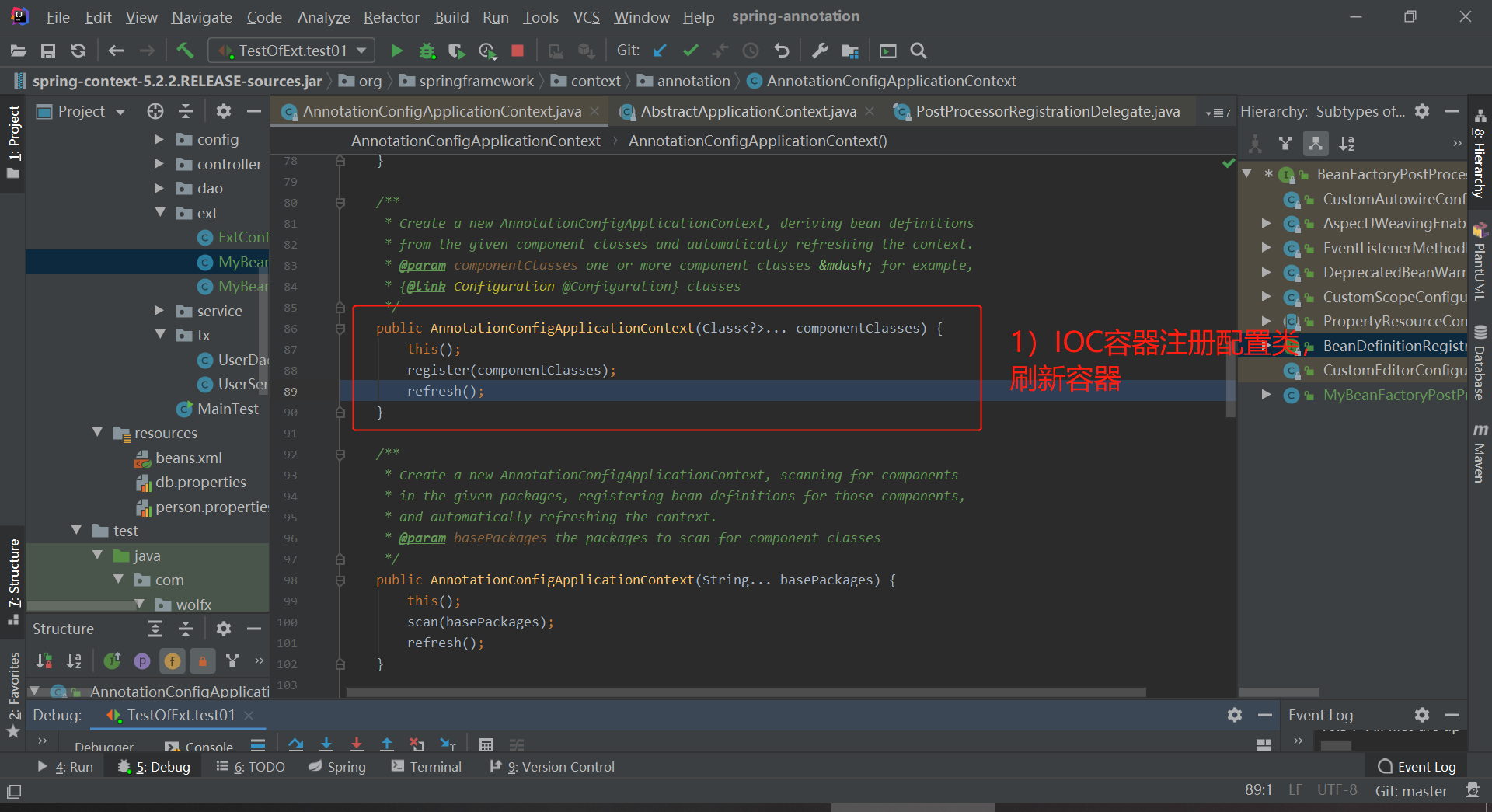1492x812 pixels.
Task: Start debugging with the bug icon
Action: (x=427, y=51)
